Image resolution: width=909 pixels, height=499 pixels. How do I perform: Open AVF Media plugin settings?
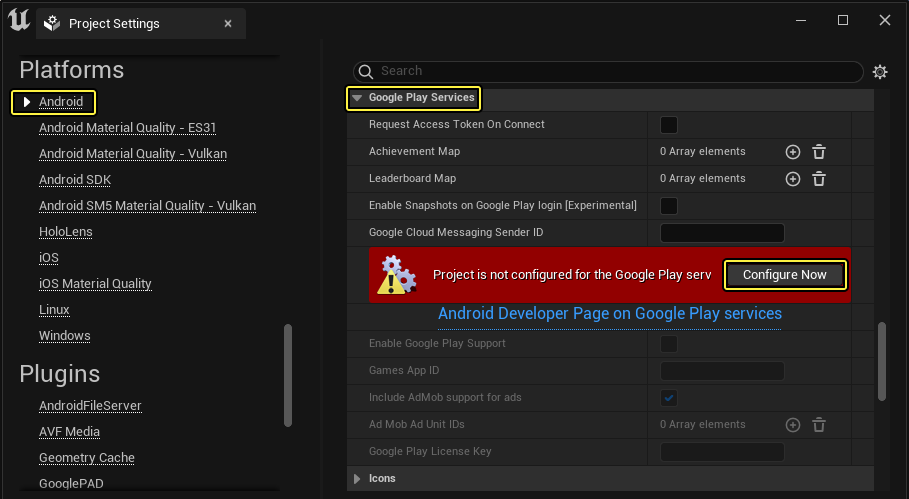[x=69, y=432]
